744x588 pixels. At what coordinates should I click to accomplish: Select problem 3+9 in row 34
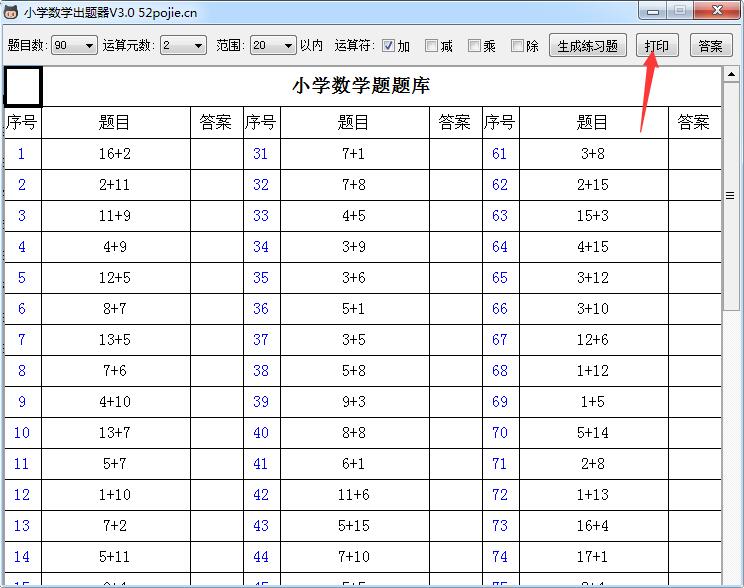click(x=354, y=247)
